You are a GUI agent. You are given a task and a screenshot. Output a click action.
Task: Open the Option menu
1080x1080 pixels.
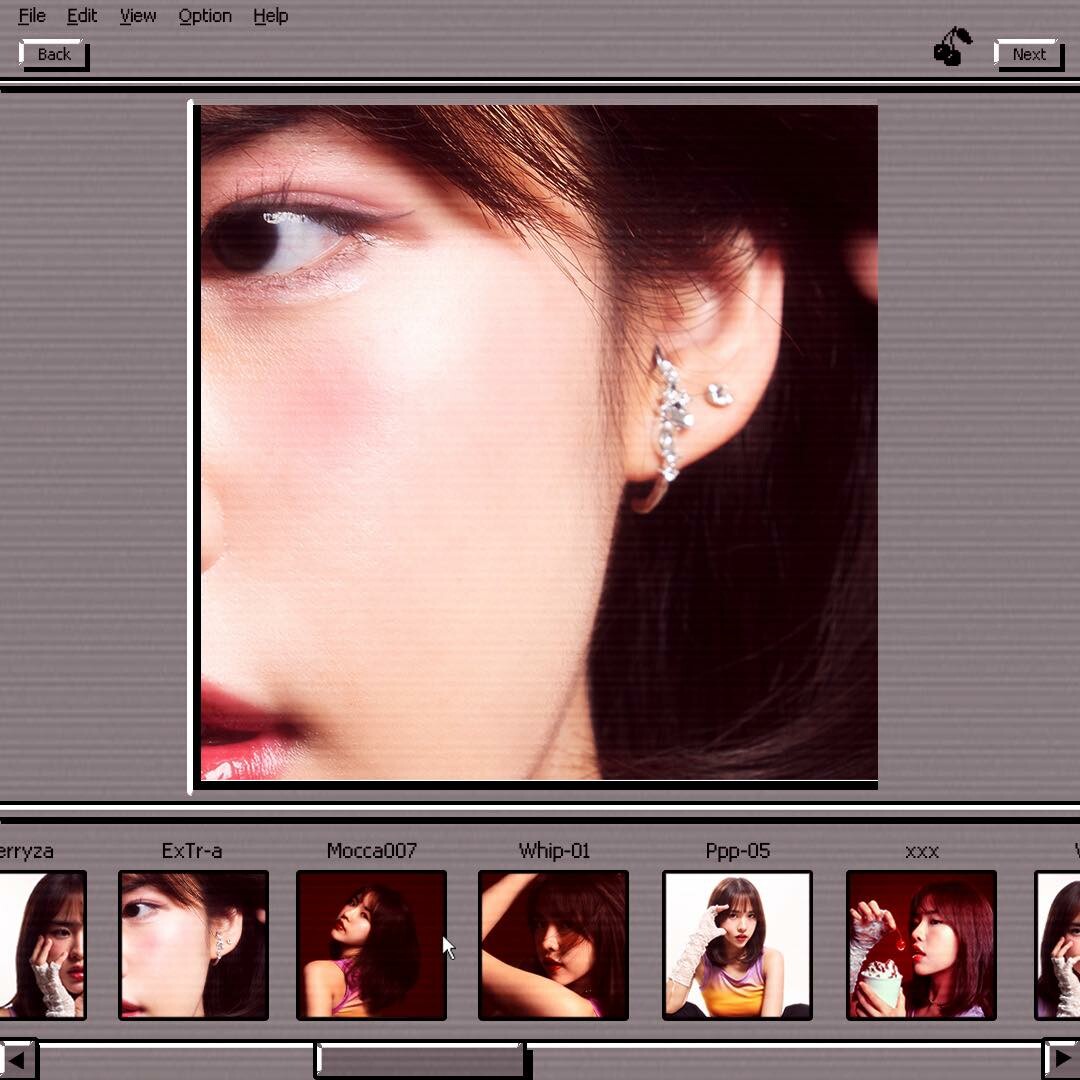[x=205, y=16]
